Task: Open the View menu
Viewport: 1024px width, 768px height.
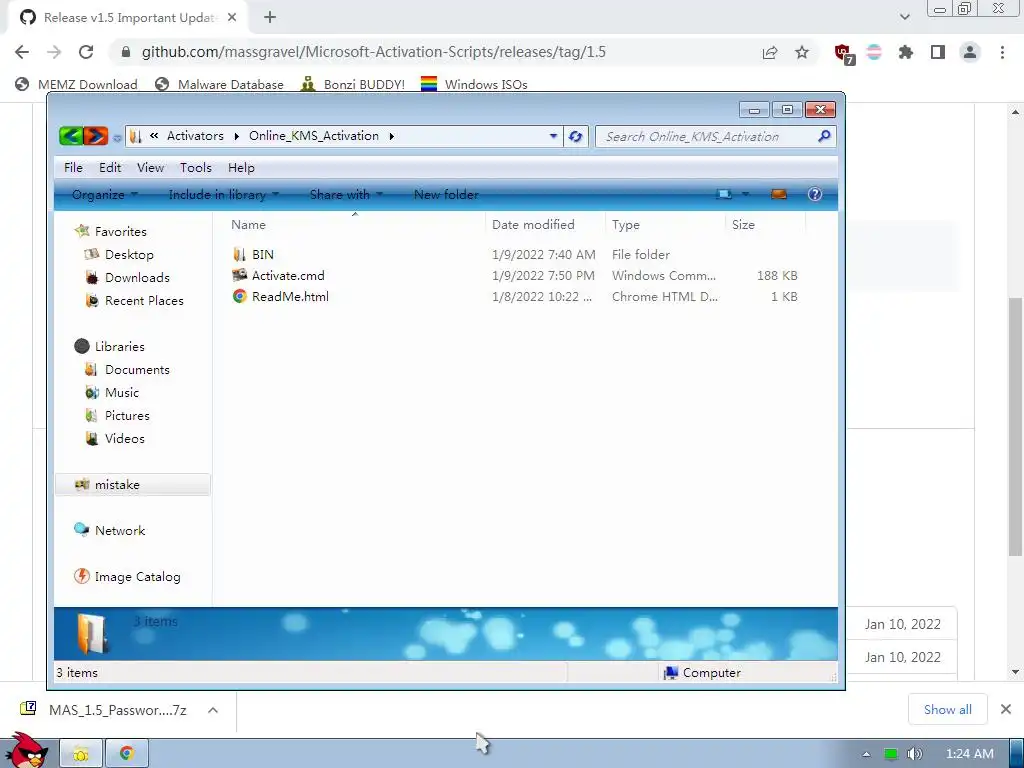Action: coord(150,167)
